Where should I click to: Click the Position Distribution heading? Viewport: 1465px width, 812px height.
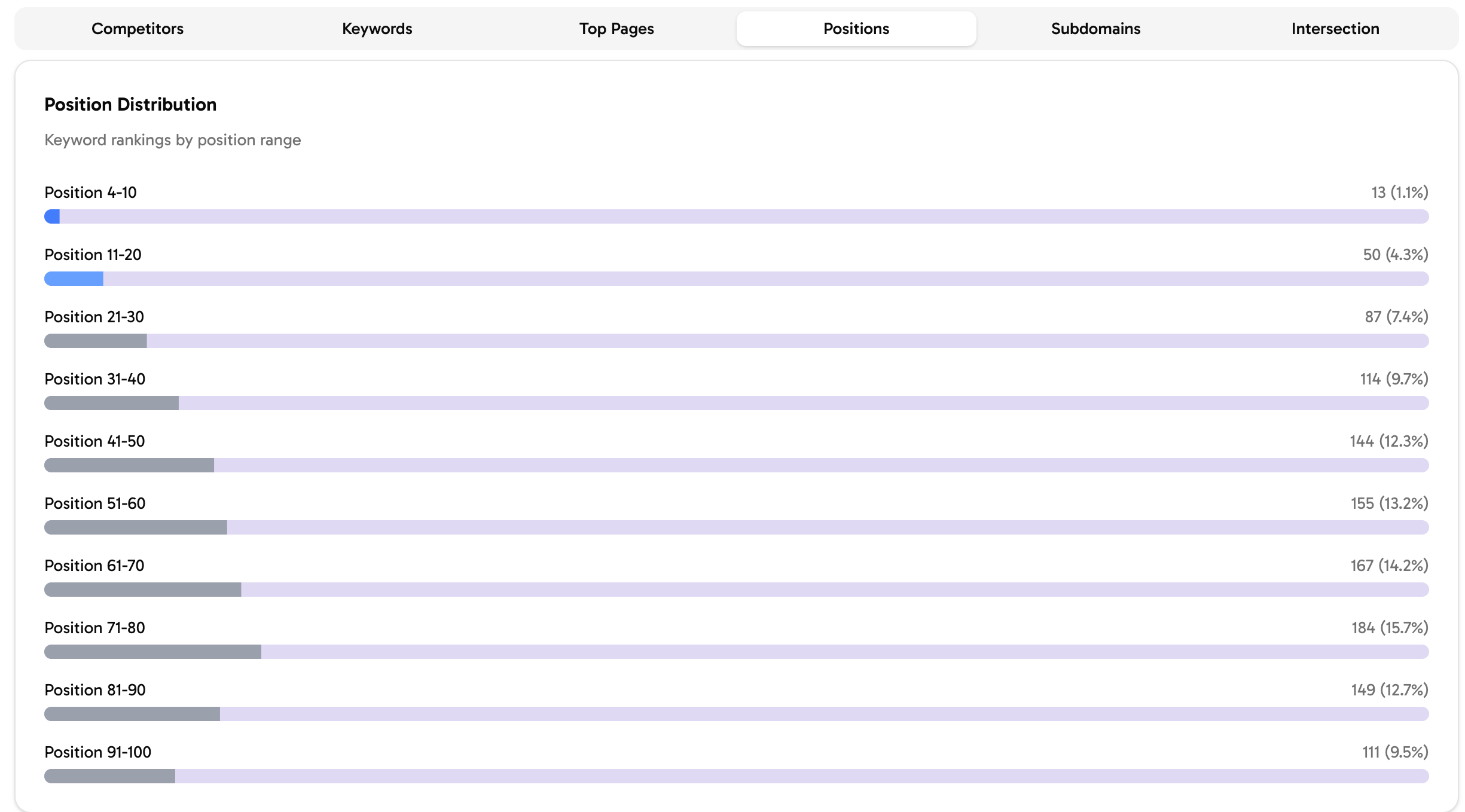130,105
